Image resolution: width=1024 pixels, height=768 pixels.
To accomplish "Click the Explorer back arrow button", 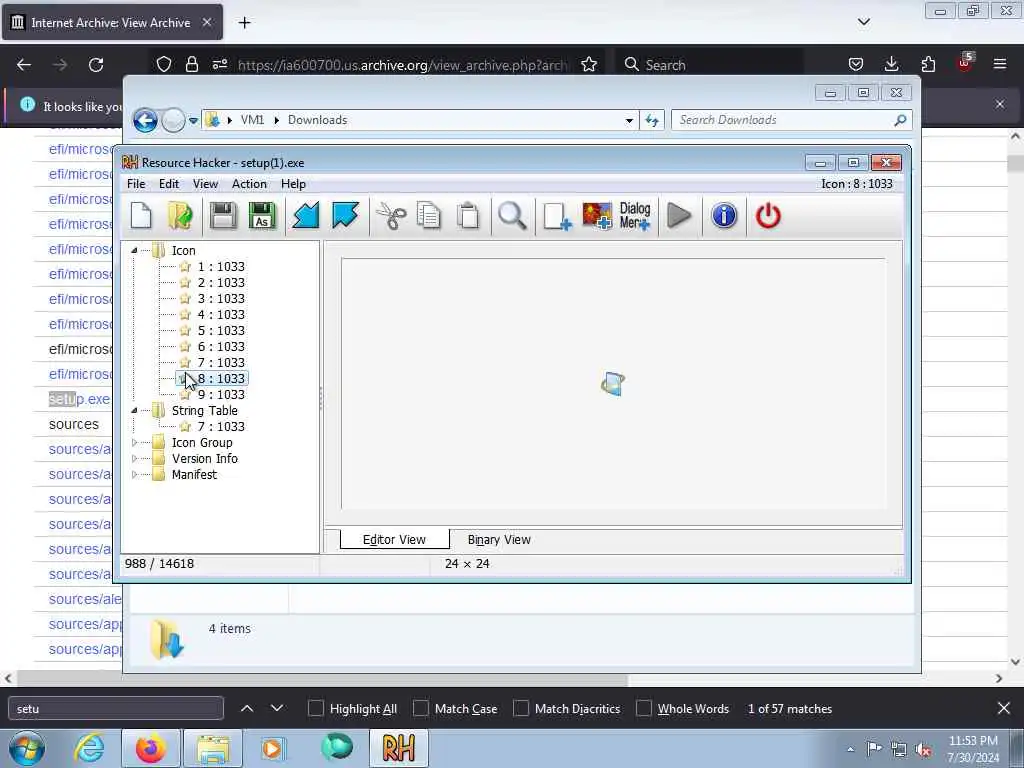I will click(145, 120).
